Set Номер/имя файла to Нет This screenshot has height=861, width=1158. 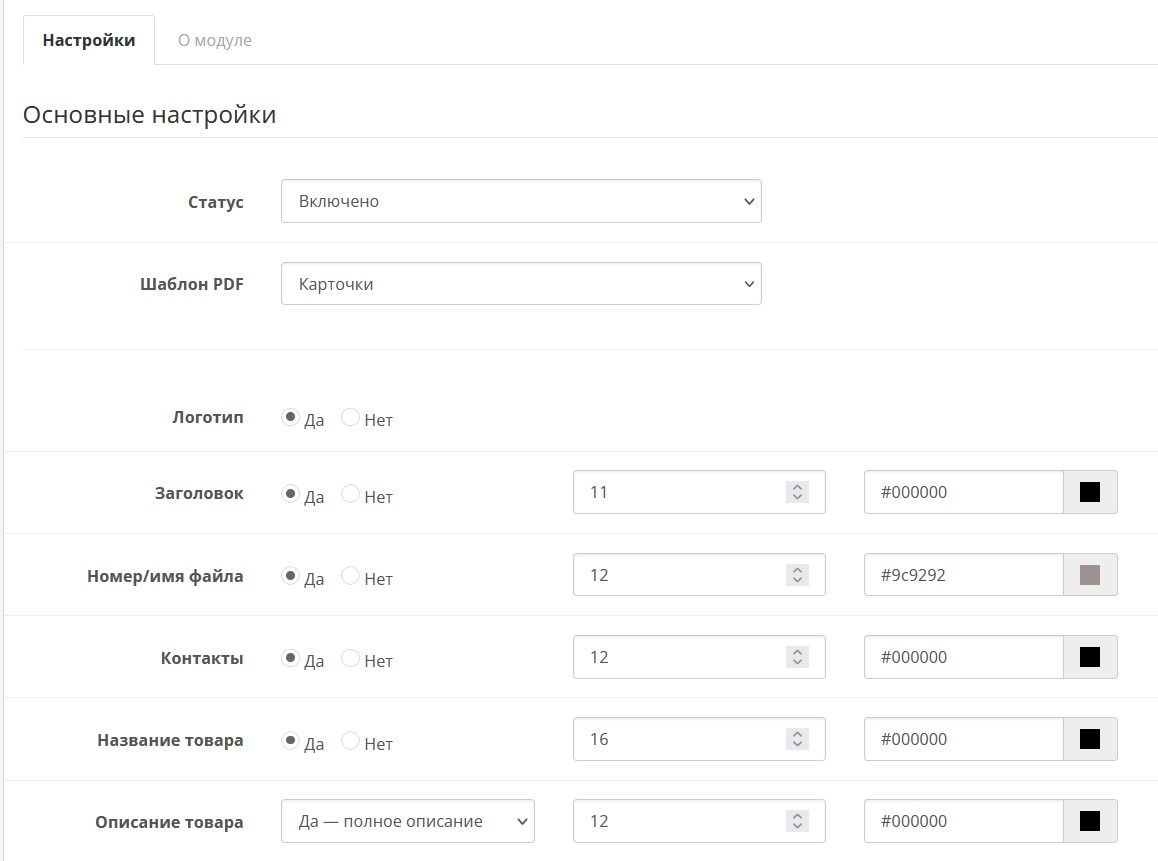pos(351,576)
